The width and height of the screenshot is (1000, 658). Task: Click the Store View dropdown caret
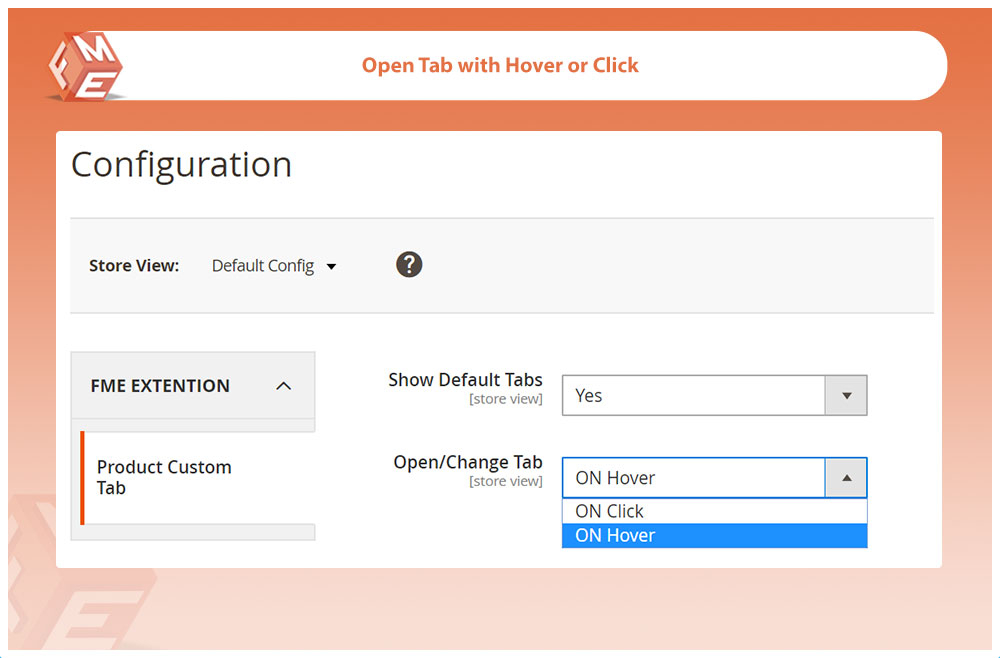tap(332, 267)
